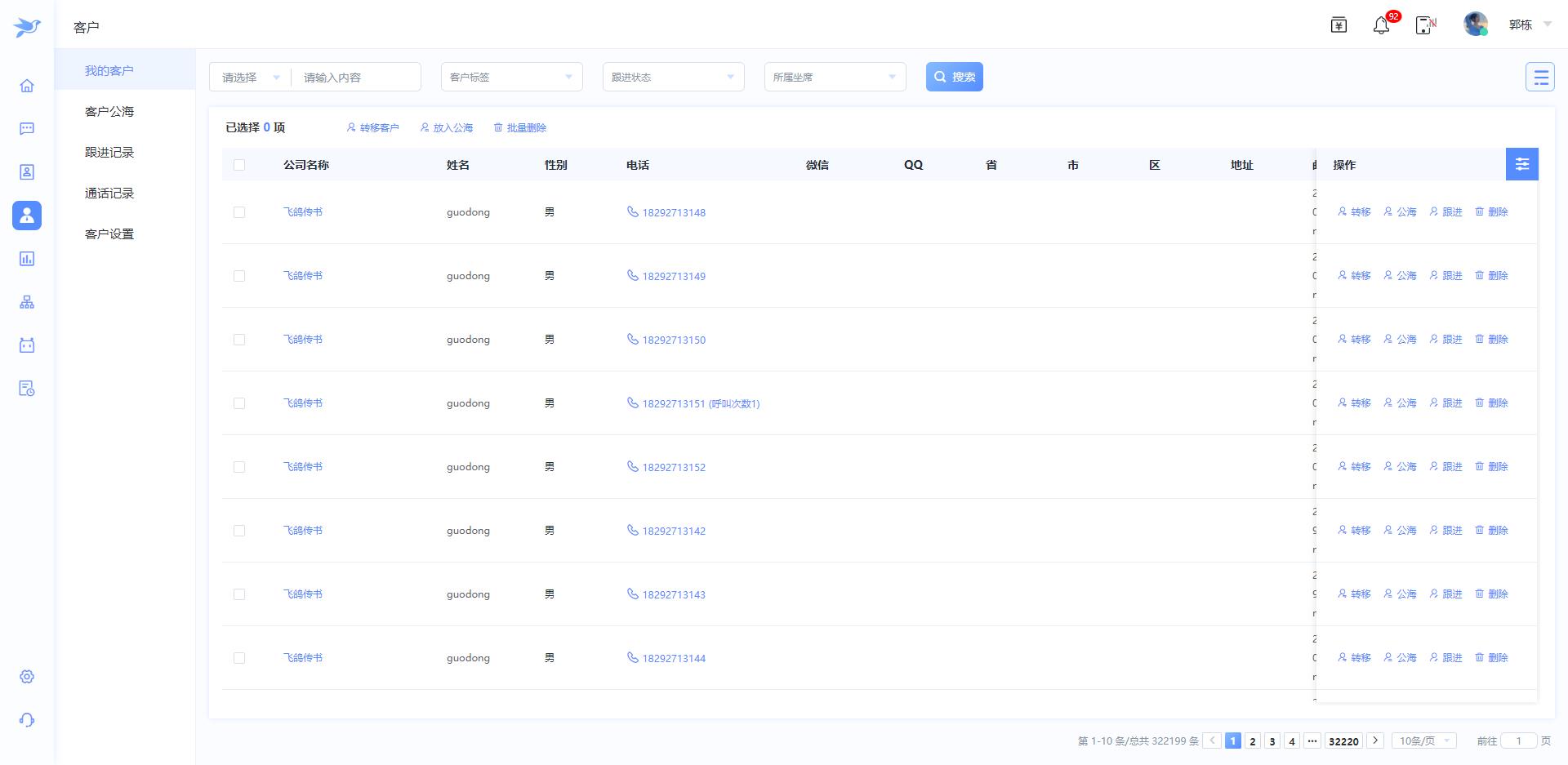Screen dimensions: 1568x765
Task: Click the notification bell icon
Action: (1381, 25)
